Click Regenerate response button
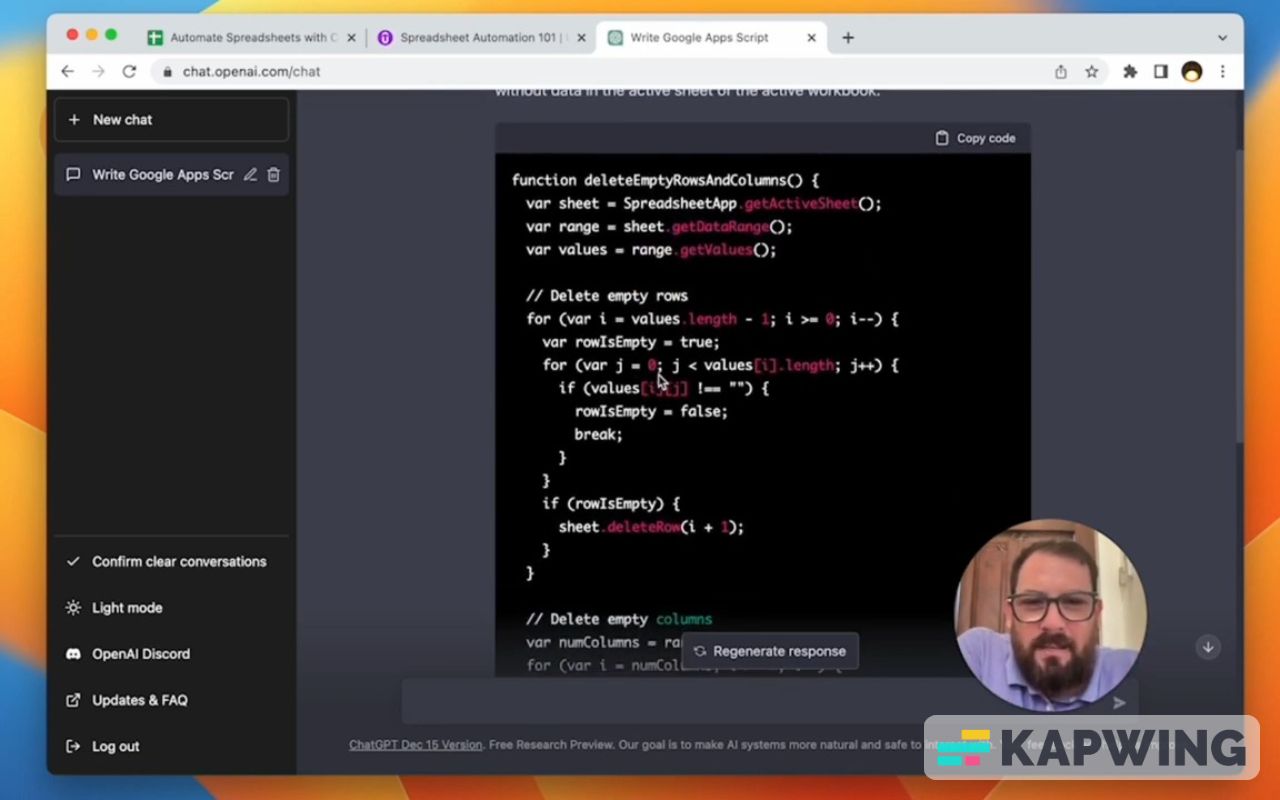Viewport: 1280px width, 800px height. point(770,651)
